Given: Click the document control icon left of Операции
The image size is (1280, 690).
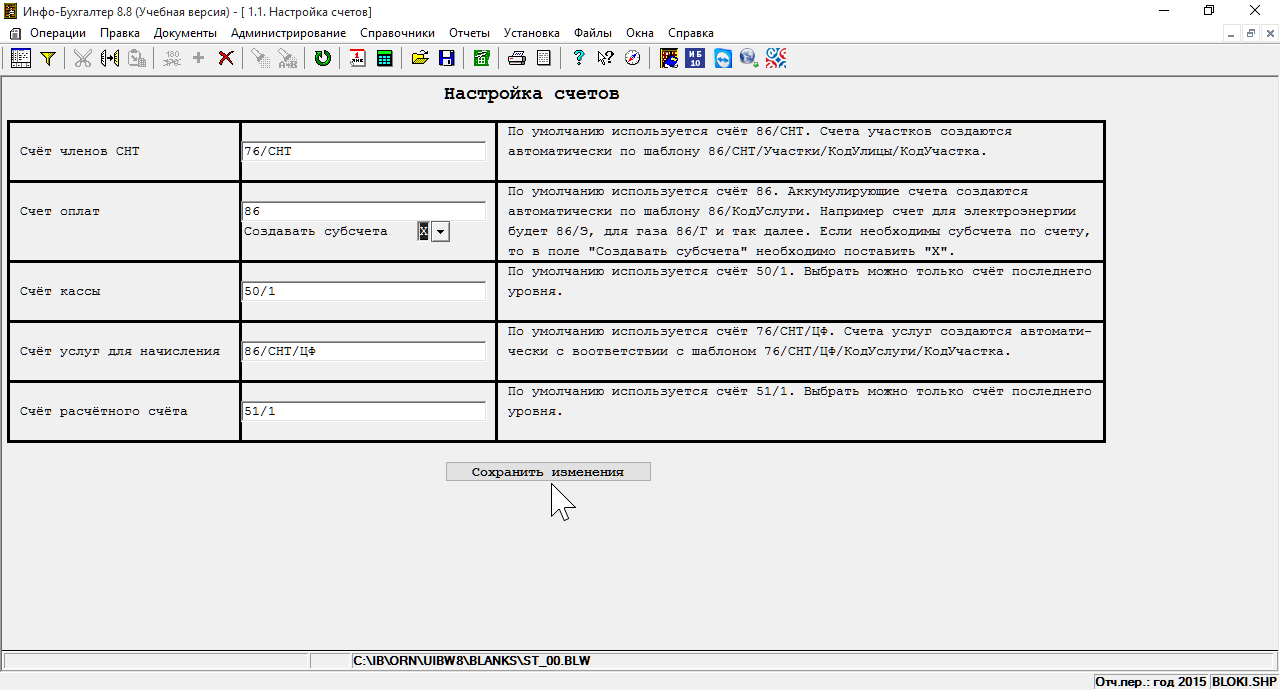Looking at the screenshot, I should tap(15, 33).
